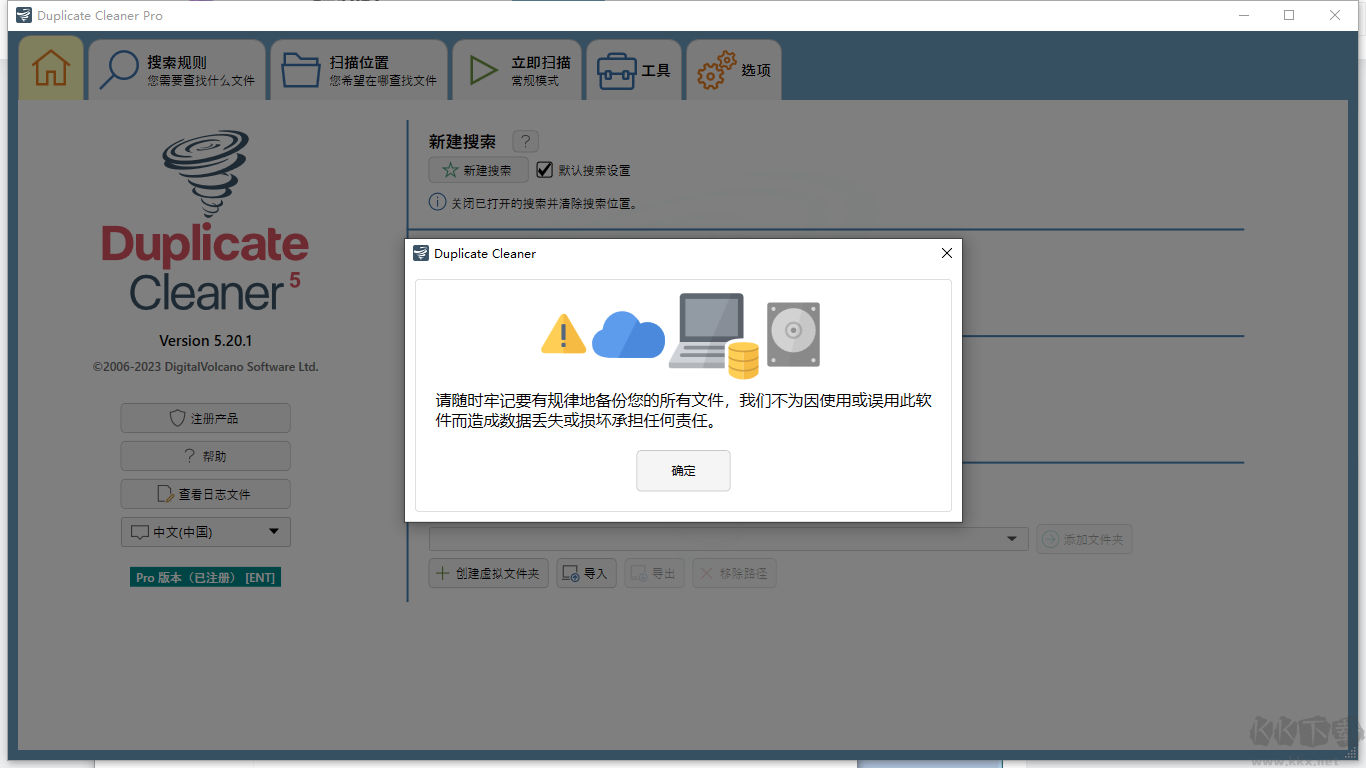Maximize the Duplicate Cleaner Pro window
Viewport: 1366px width, 768px height.
coord(1289,15)
